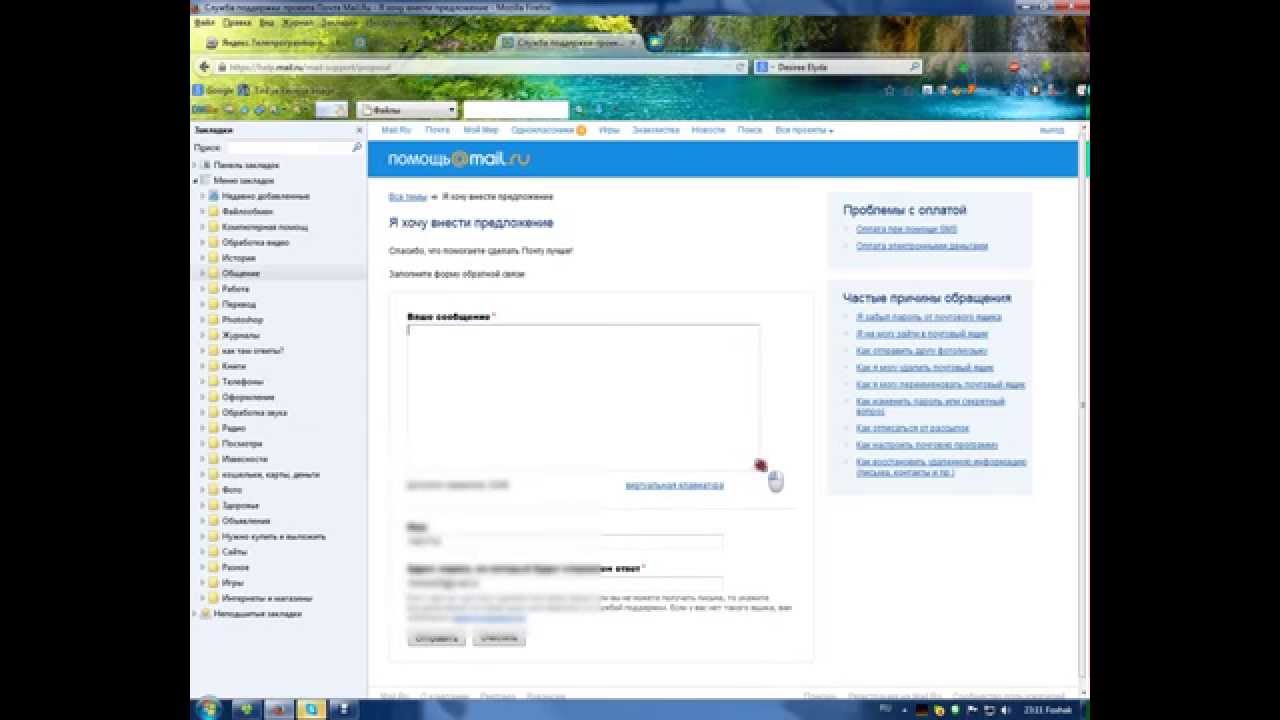Open the Недавно добавленные bookmarks folder

258,196
